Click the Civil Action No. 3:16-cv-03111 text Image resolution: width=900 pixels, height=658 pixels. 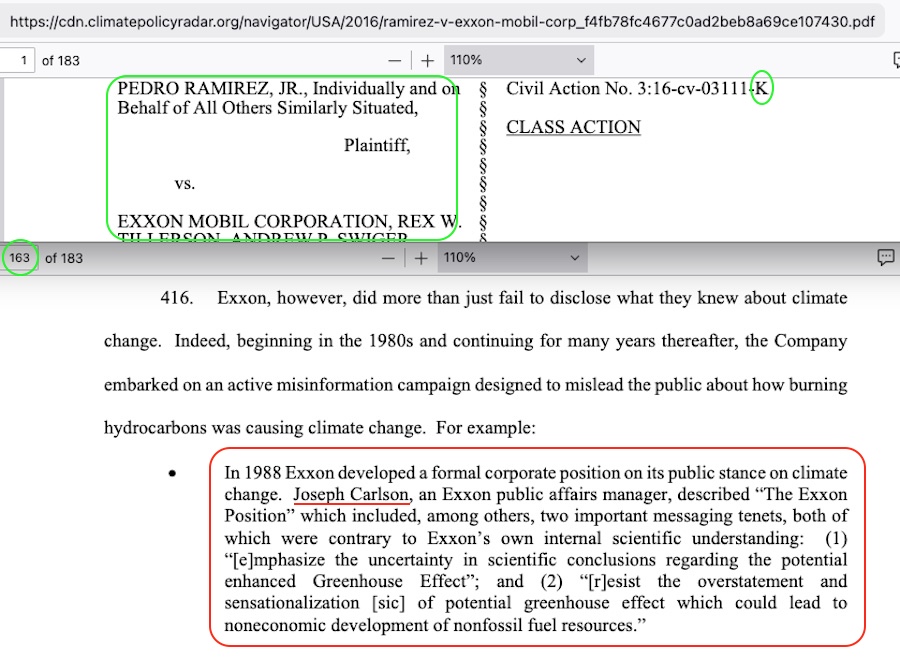point(628,89)
